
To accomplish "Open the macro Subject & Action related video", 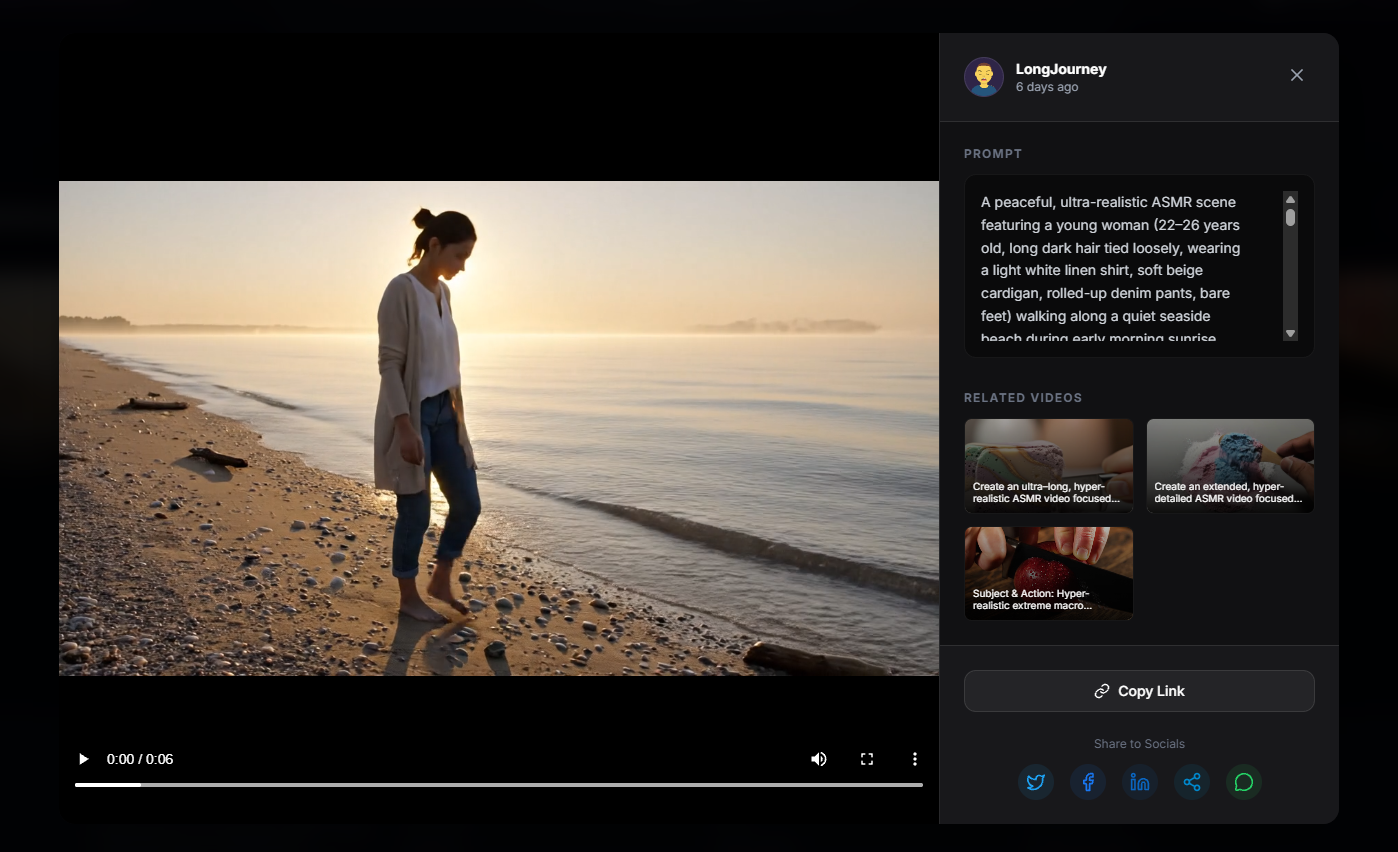I will (x=1048, y=573).
